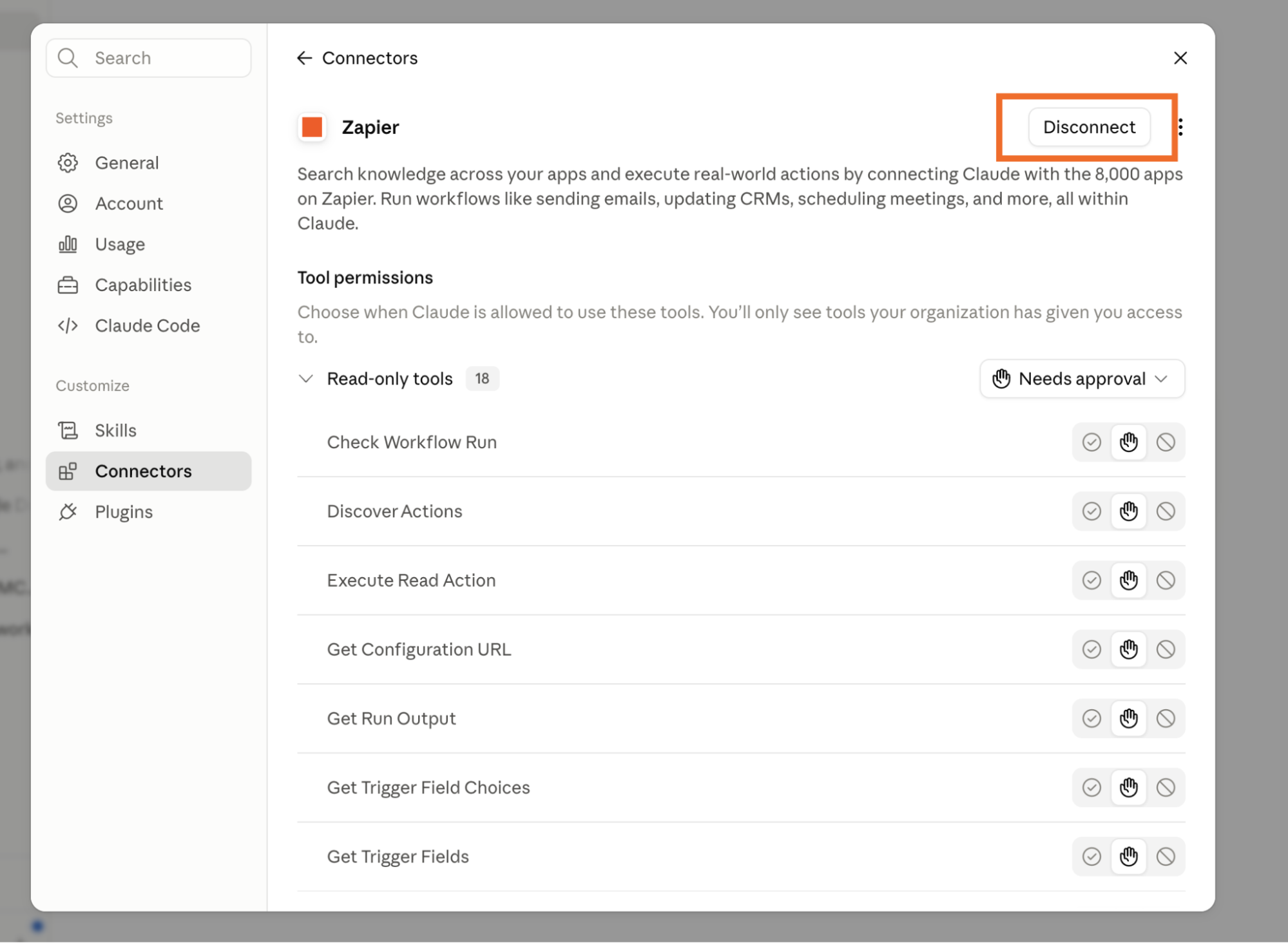Click the Discover Actions tool name
Viewport: 1288px width, 943px height.
pyautogui.click(x=394, y=511)
